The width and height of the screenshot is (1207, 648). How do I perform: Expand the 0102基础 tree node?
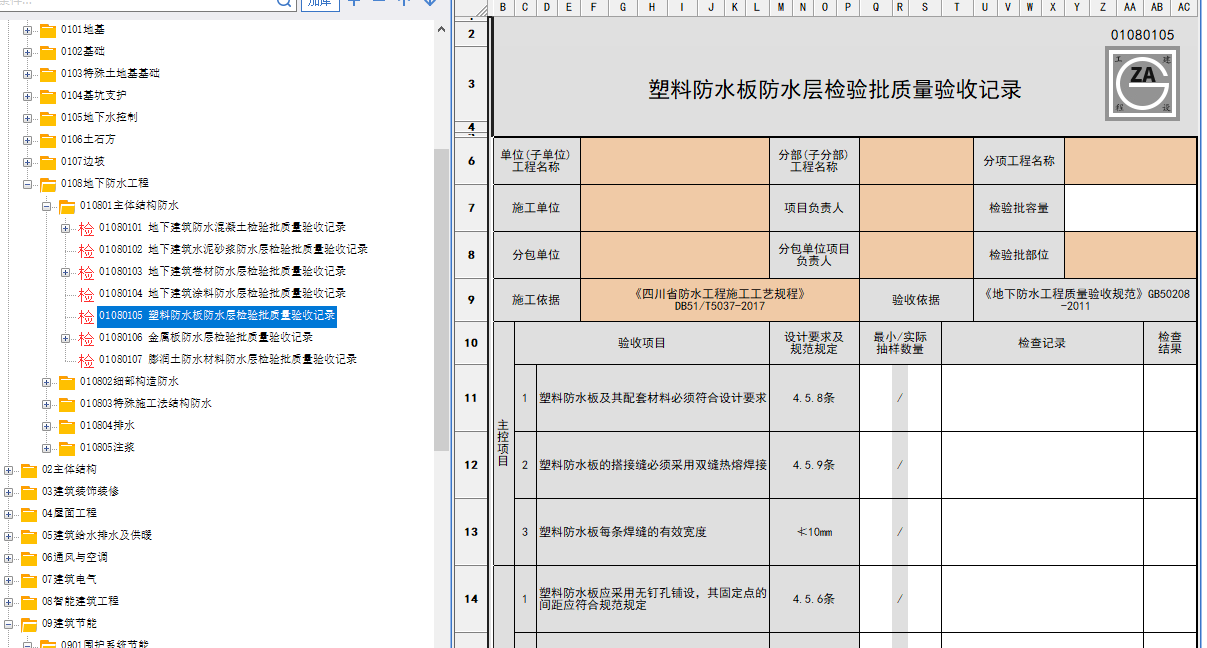[28, 52]
